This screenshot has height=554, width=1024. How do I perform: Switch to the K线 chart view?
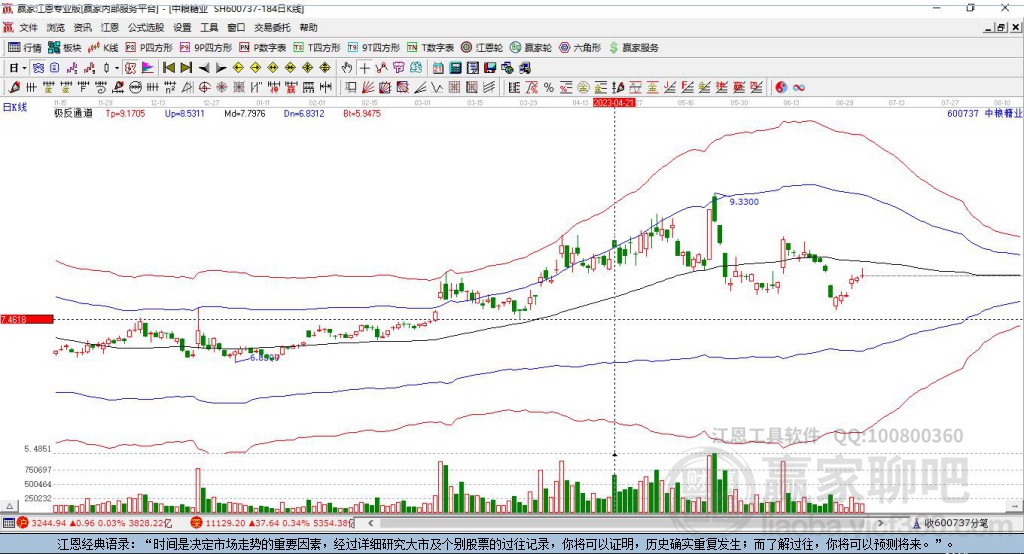click(103, 48)
